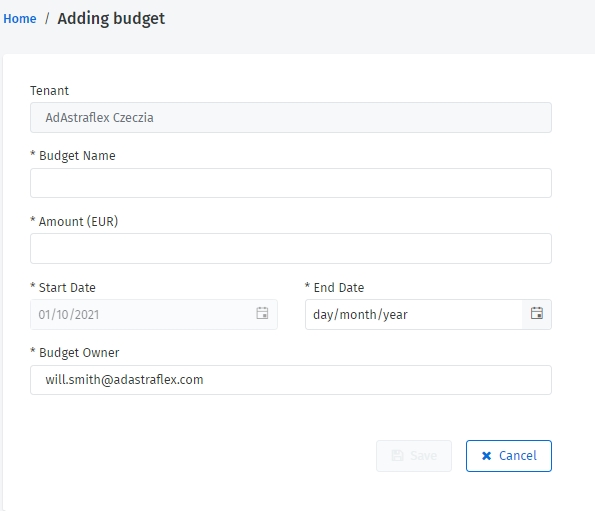The width and height of the screenshot is (595, 511).
Task: Focus the Budget Name text field
Action: click(291, 183)
